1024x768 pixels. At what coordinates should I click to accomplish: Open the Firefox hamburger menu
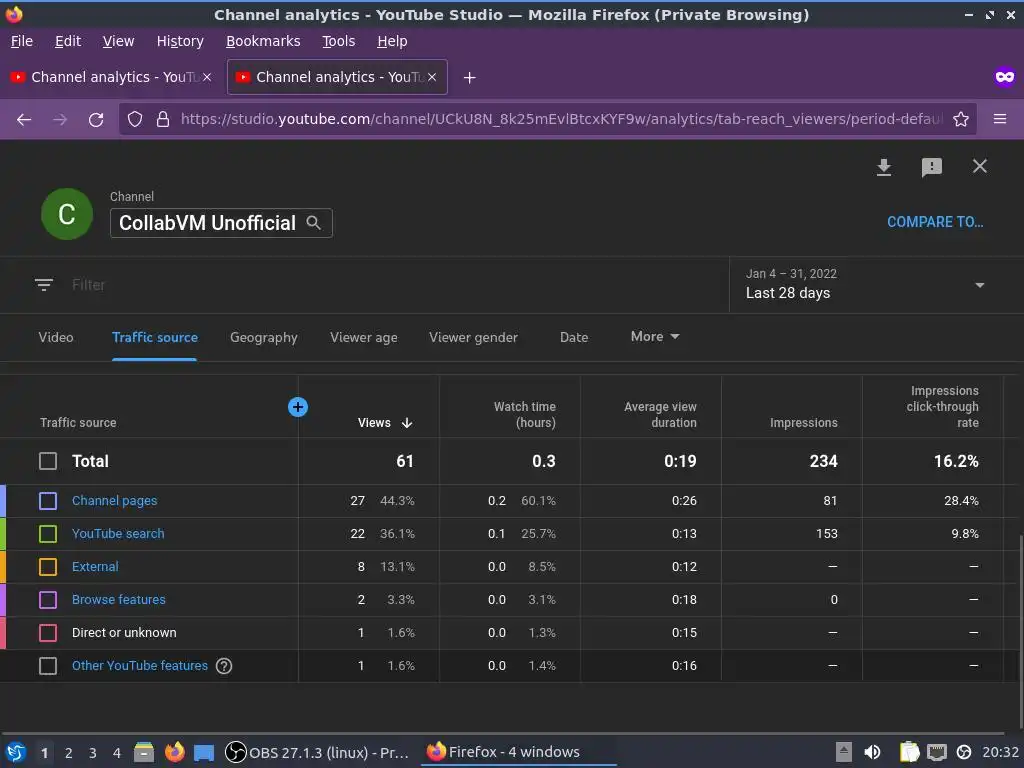click(x=1000, y=119)
